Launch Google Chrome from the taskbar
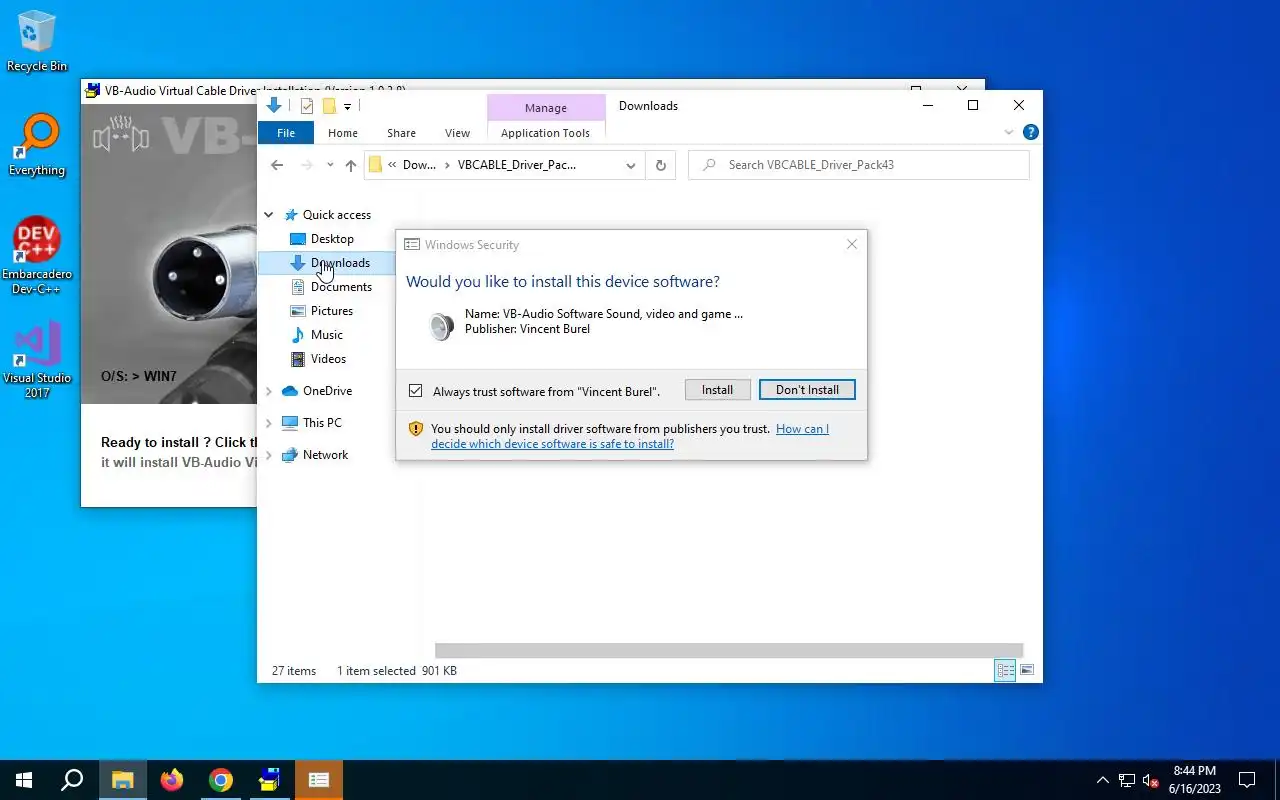Viewport: 1280px width, 800px height. [221, 780]
